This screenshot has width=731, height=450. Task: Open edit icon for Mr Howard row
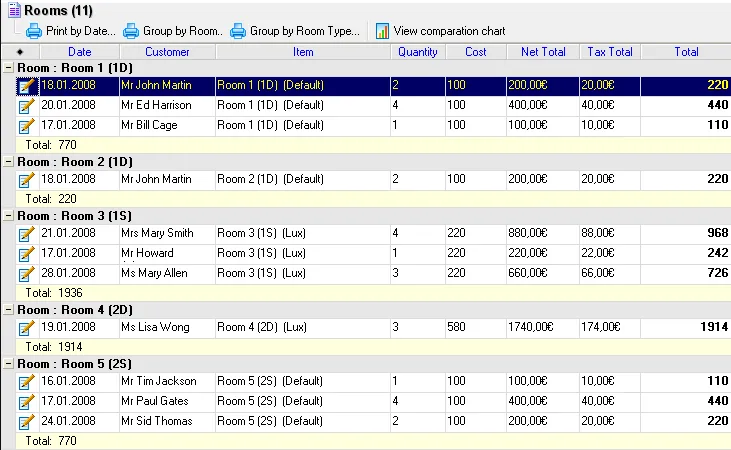(x=27, y=255)
